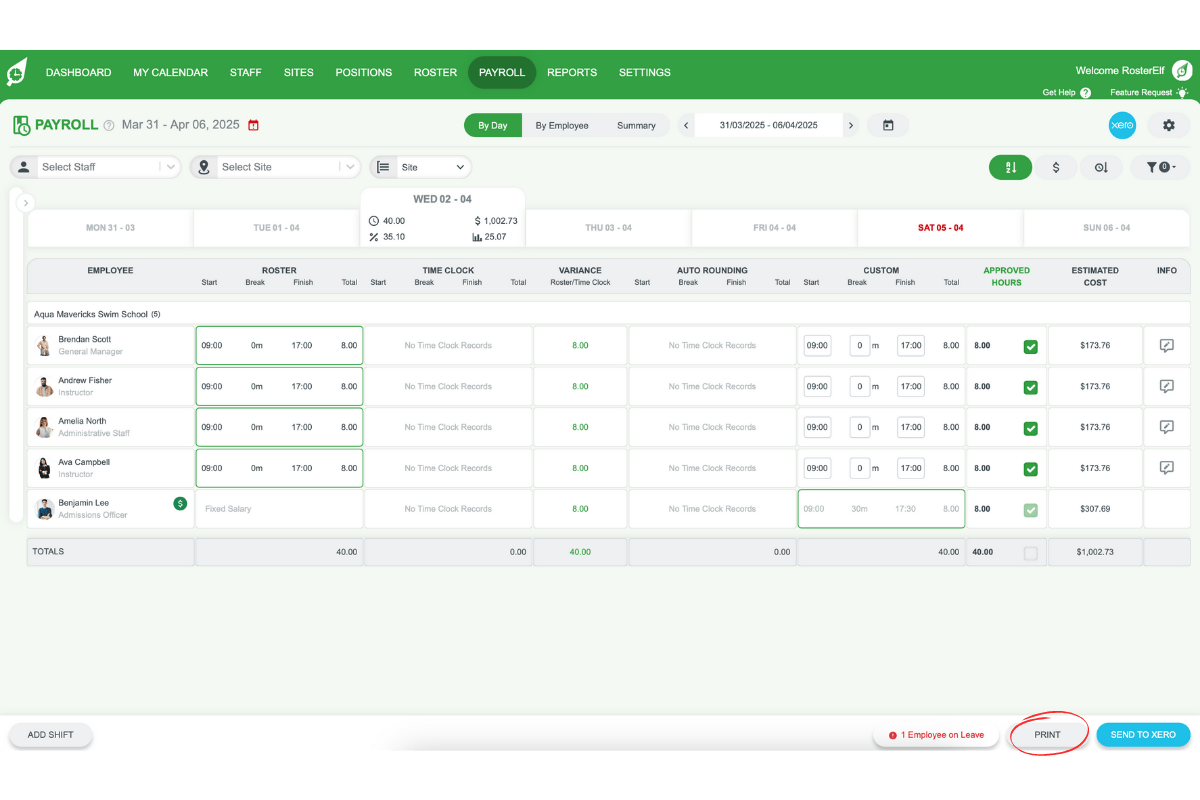Open the calendar picker beside the date range

point(888,125)
